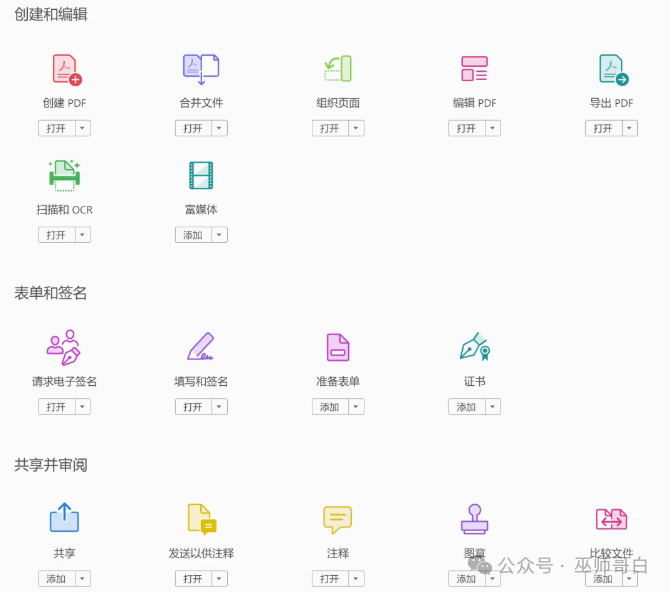The image size is (670, 592).
Task: Select the 编辑 PDF tool icon
Action: click(474, 68)
